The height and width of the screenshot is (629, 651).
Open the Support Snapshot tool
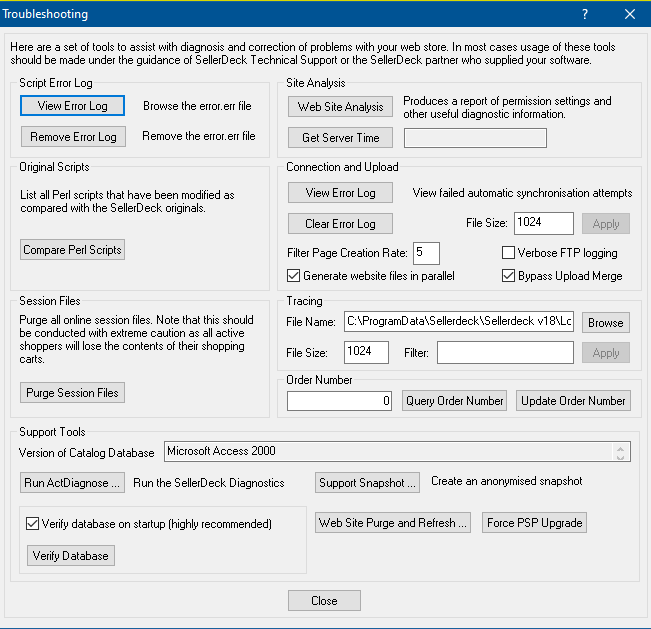coord(367,483)
